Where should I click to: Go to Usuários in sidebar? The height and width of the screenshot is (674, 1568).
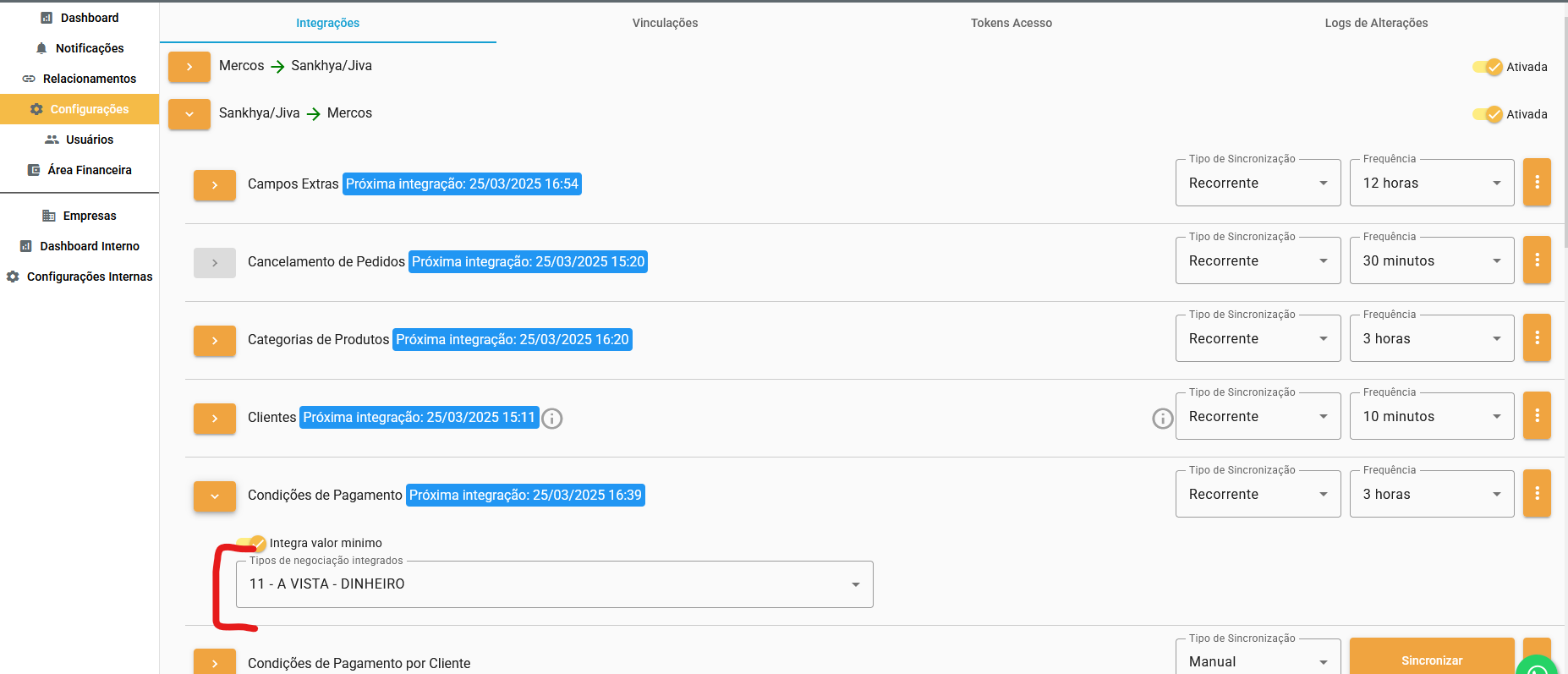pos(89,140)
